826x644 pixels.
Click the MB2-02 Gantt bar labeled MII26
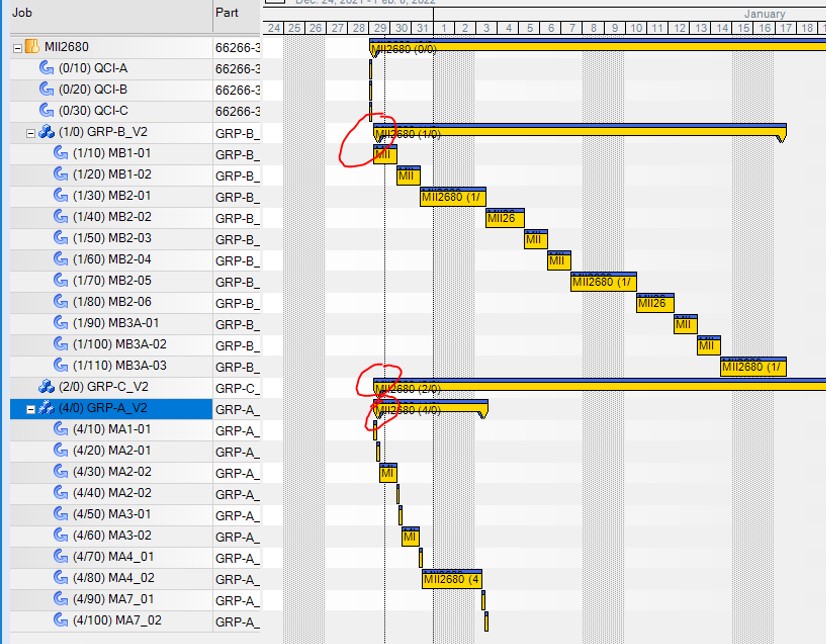(x=505, y=217)
